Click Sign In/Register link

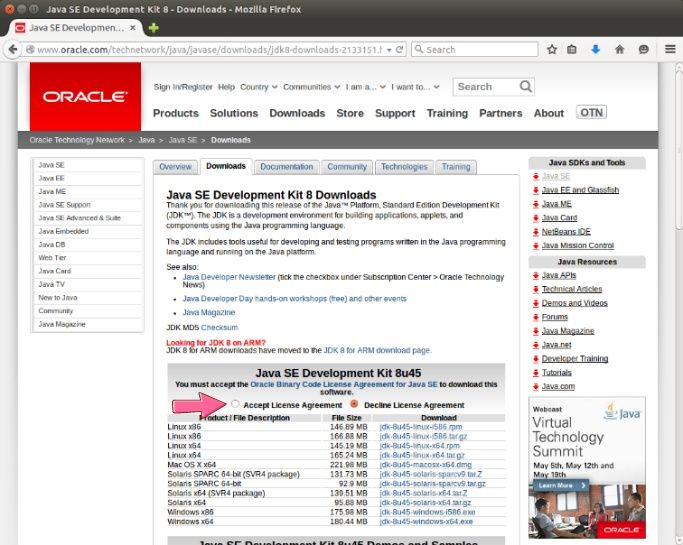[183, 87]
